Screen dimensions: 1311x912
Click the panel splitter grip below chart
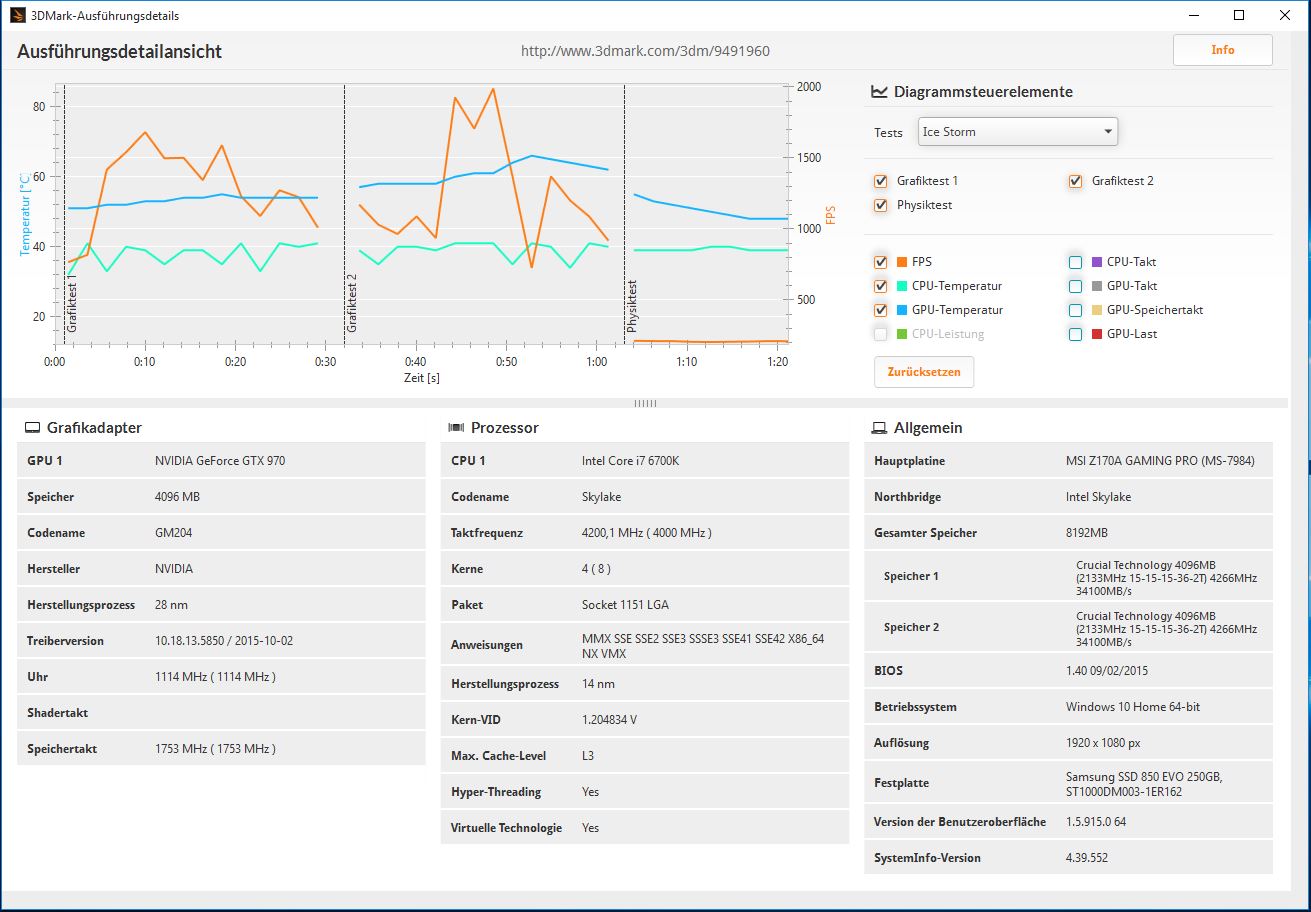tap(645, 404)
